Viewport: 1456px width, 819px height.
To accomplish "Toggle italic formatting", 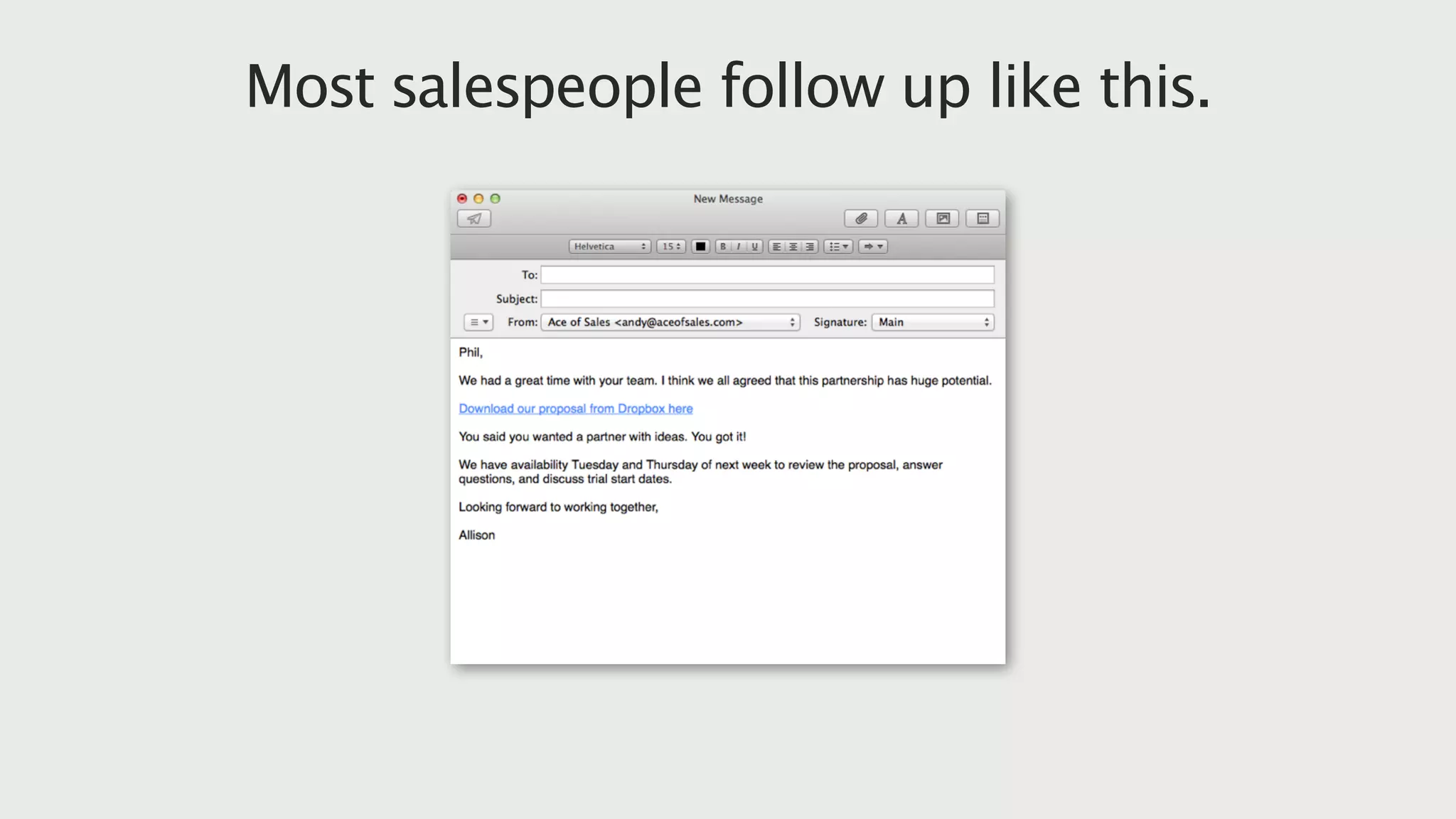I will pos(739,247).
